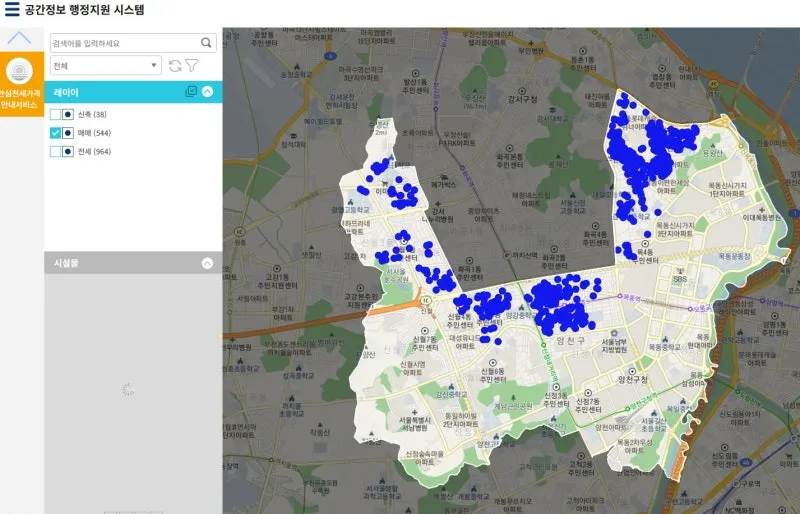Viewport: 800px width, 514px height.
Task: Click the magnifier search icon
Action: 206,43
